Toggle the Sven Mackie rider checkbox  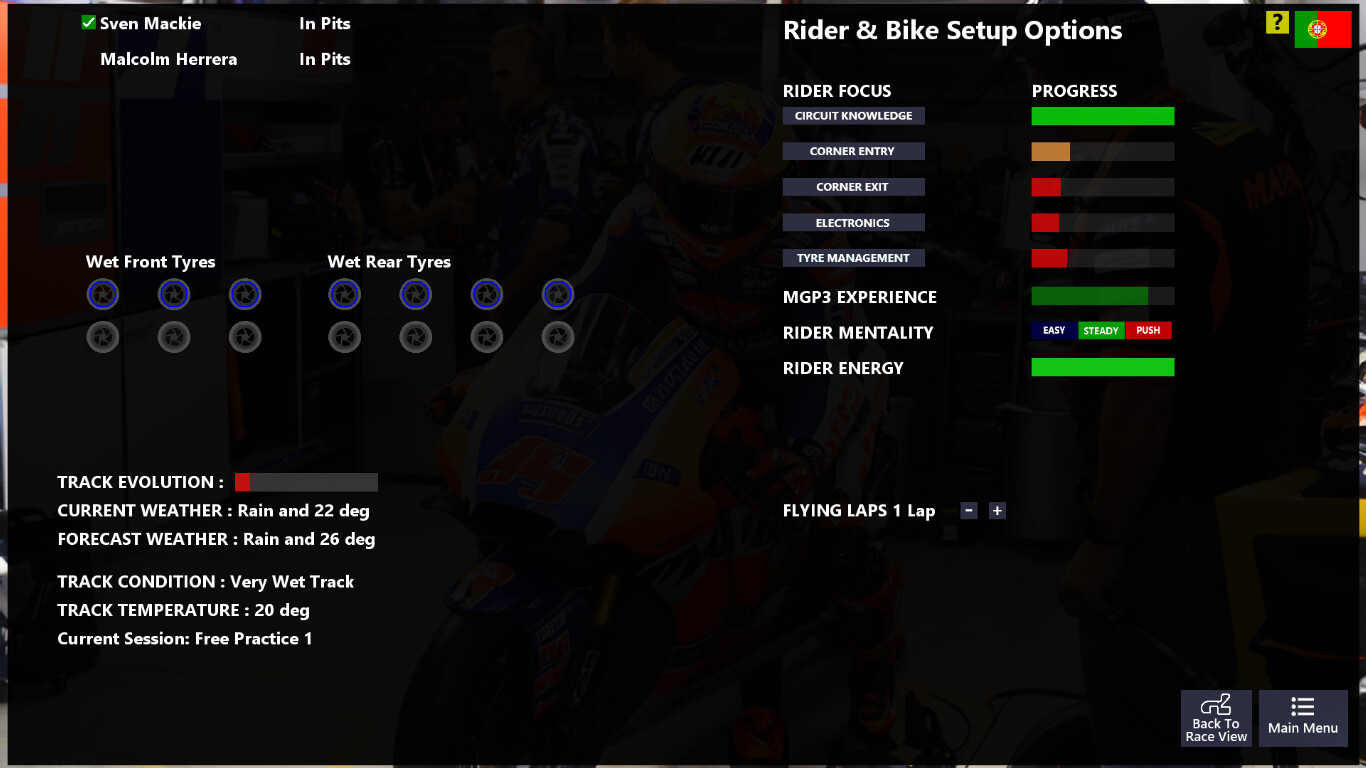click(x=89, y=23)
